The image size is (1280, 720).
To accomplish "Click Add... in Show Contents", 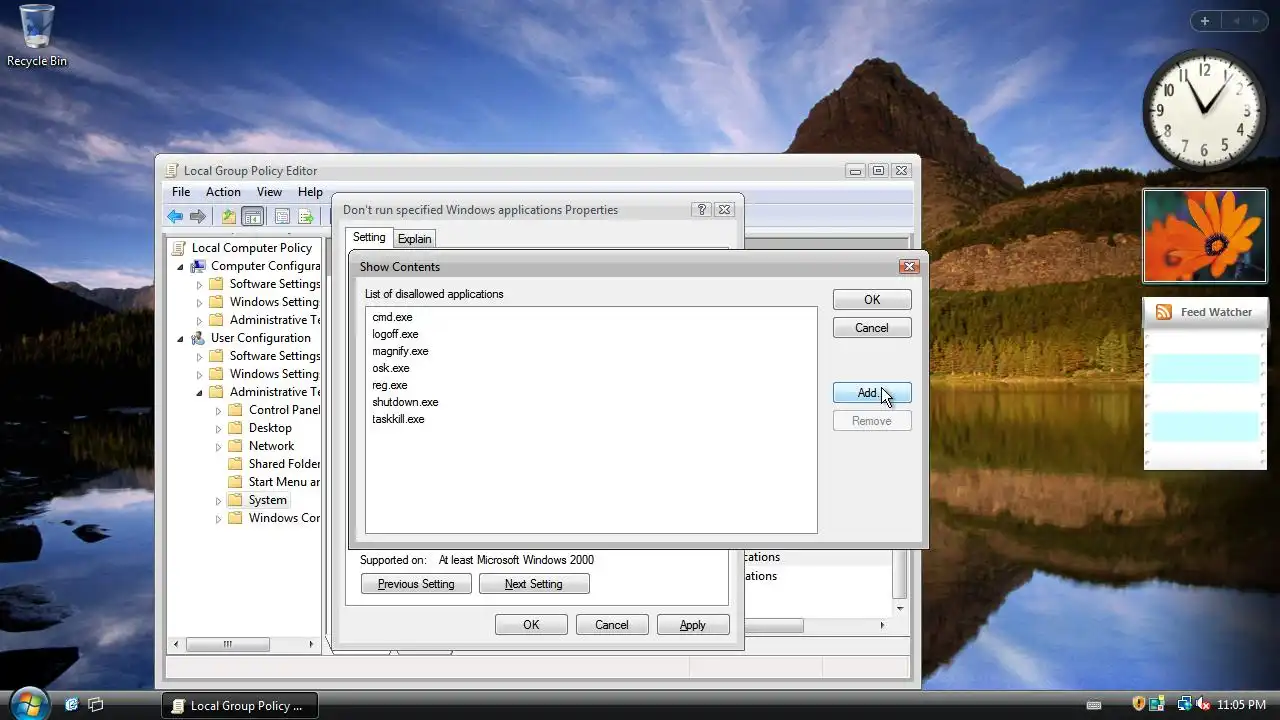I will pos(872,393).
